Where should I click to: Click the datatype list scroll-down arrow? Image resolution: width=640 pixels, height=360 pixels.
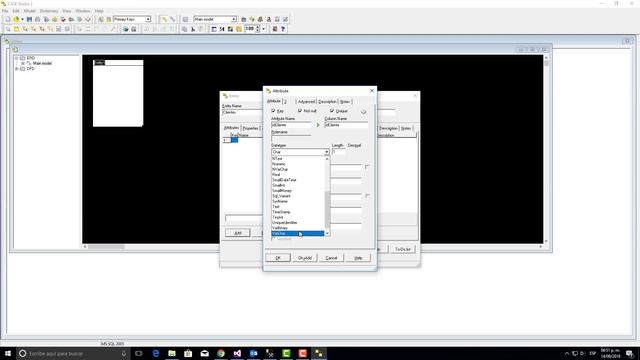point(327,233)
